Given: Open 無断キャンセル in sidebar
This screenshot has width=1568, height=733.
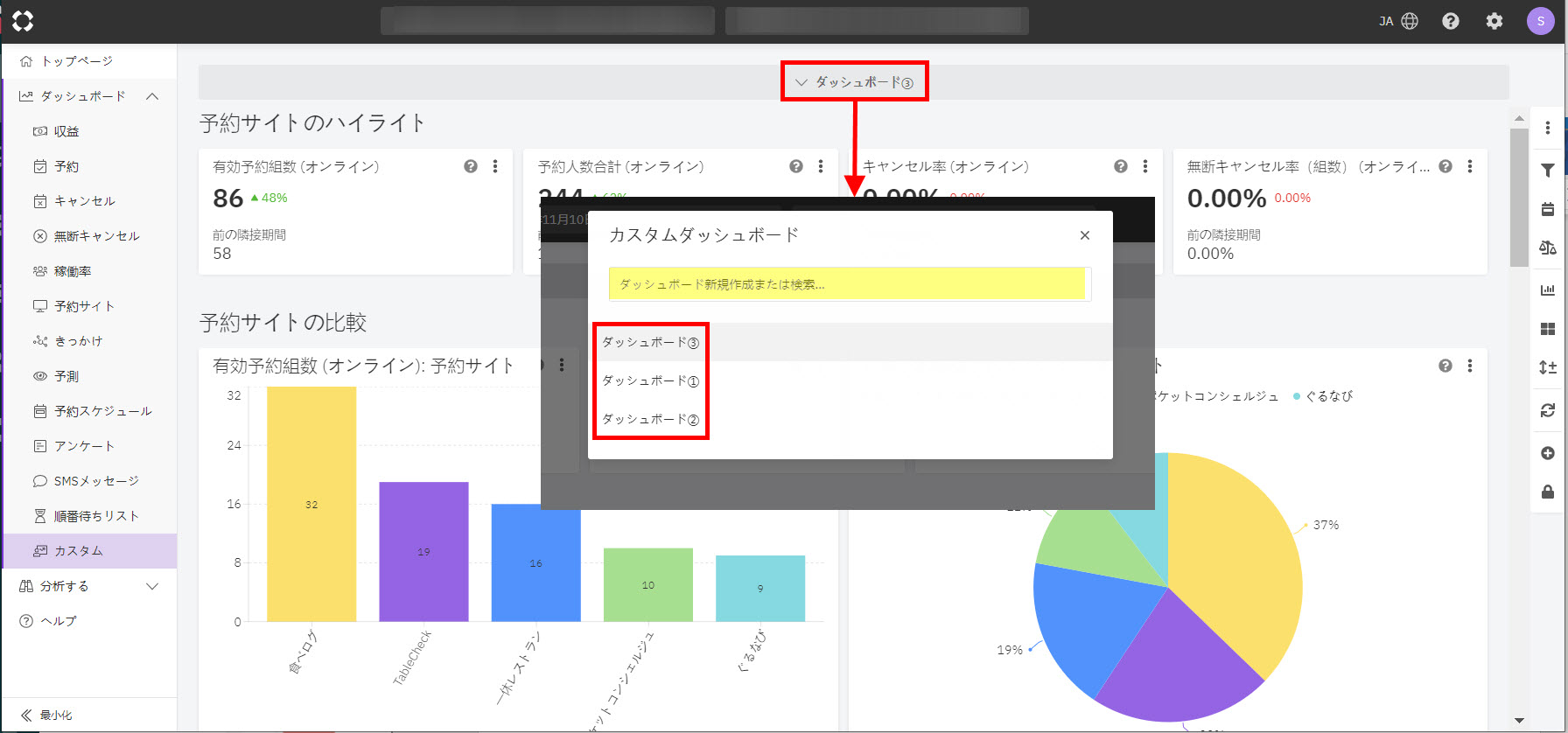Looking at the screenshot, I should [x=89, y=236].
